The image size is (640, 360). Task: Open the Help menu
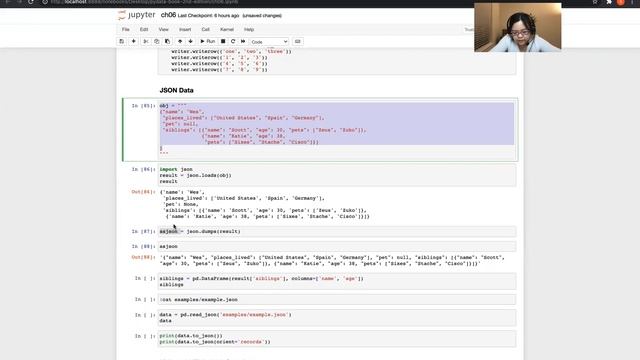coord(249,29)
